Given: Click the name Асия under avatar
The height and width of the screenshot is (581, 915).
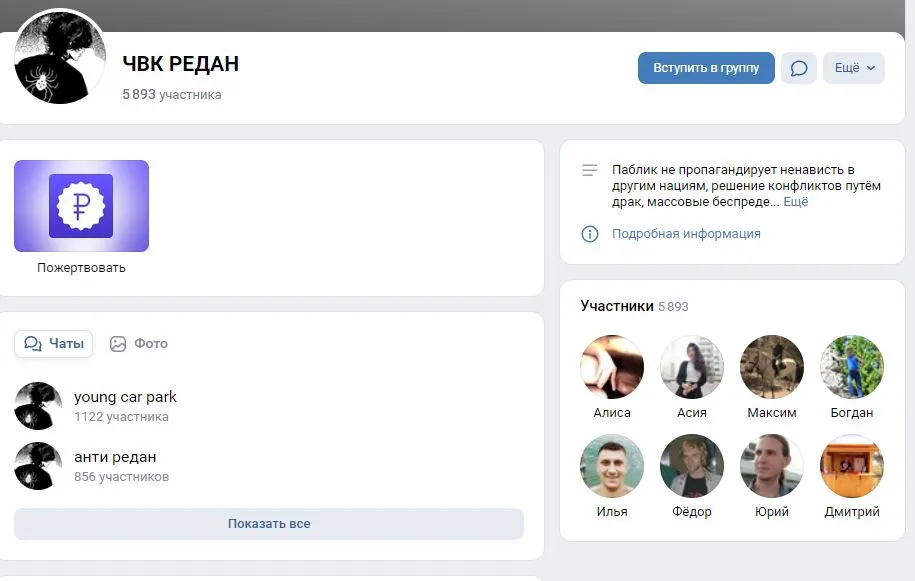Looking at the screenshot, I should pyautogui.click(x=692, y=413).
